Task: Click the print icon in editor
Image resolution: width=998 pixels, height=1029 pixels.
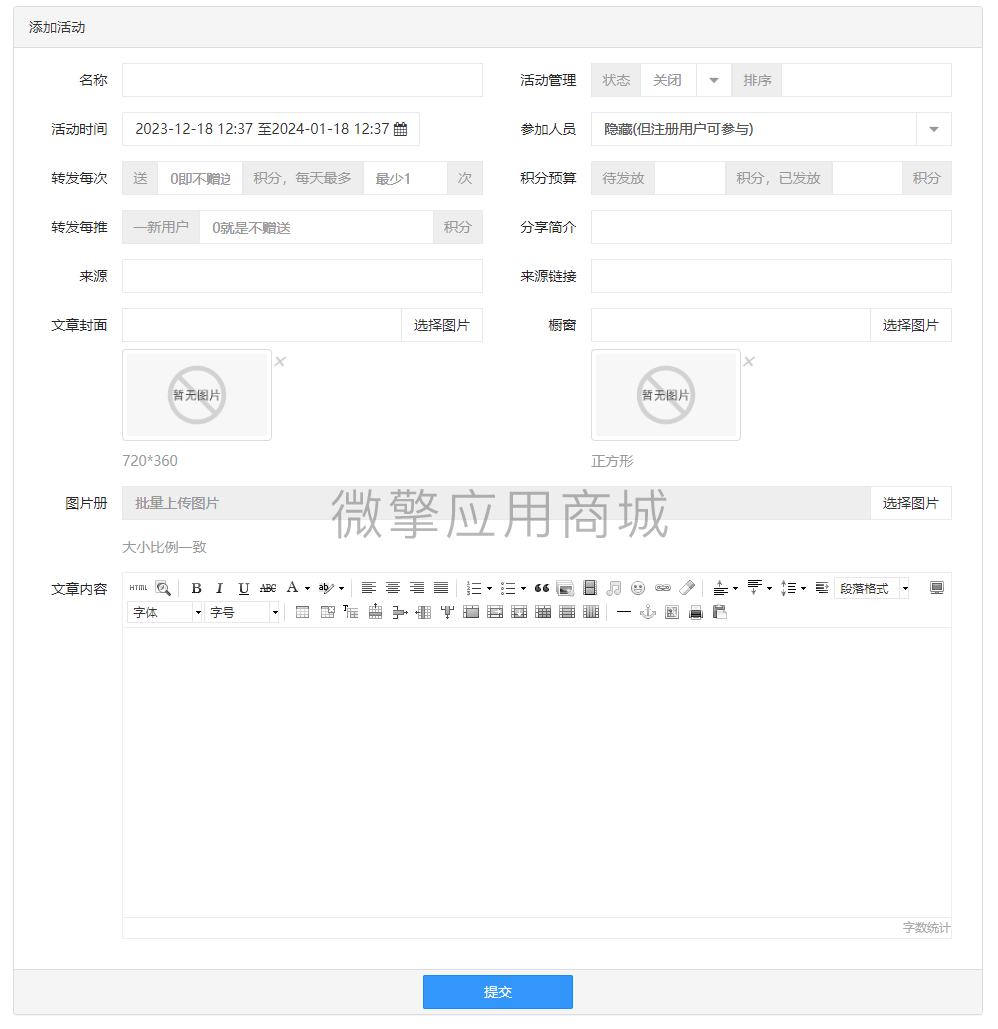Action: coord(696,612)
